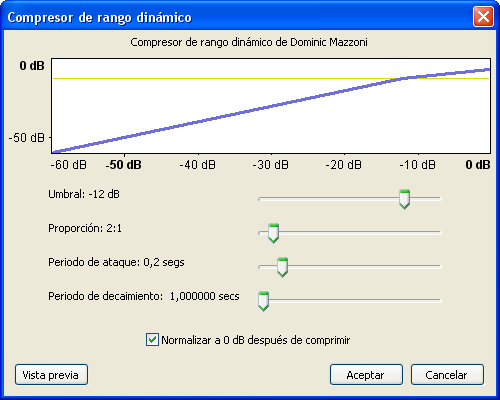This screenshot has width=500, height=400.
Task: Click the '-20 dB' horizontal axis label
Action: pyautogui.click(x=343, y=165)
